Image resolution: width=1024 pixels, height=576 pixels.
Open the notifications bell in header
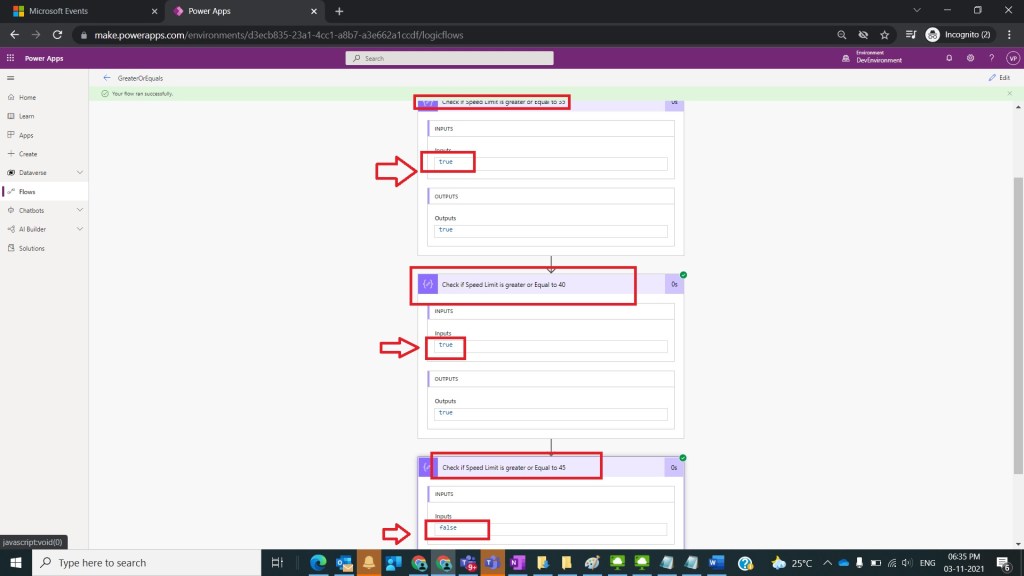pos(949,59)
